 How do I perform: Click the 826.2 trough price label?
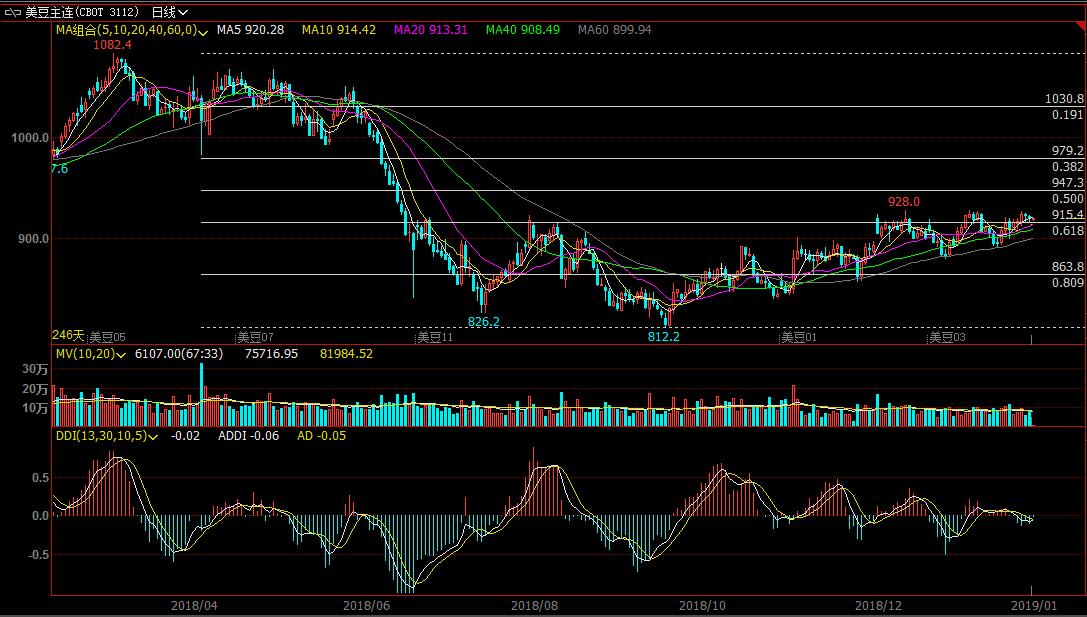(484, 321)
